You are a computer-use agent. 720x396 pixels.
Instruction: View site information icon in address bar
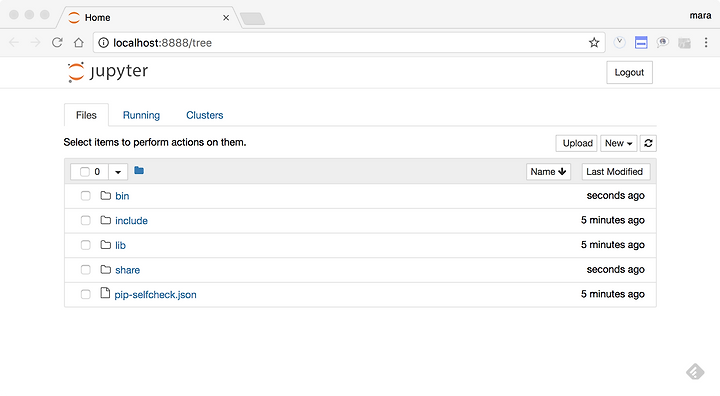(104, 43)
